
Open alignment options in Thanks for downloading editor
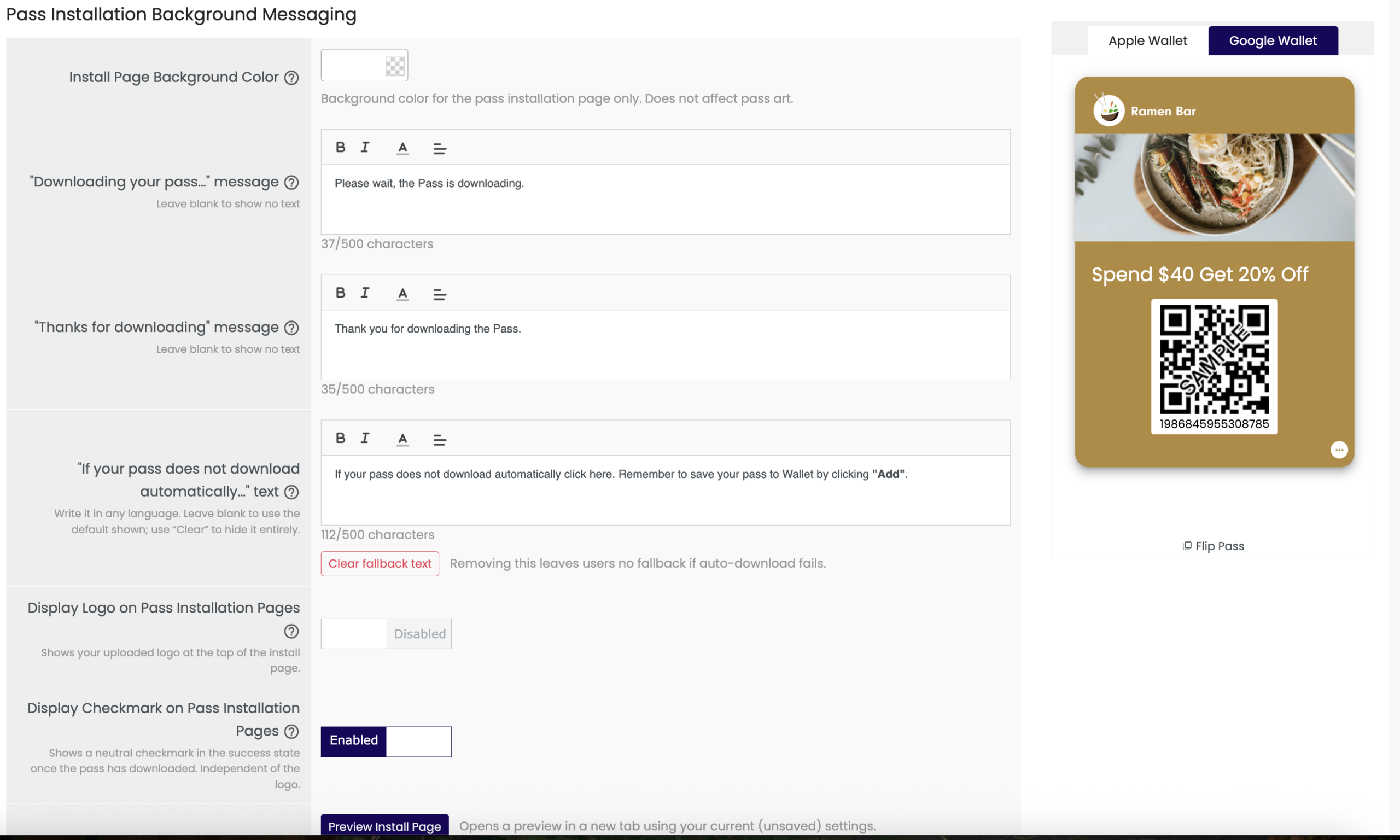(440, 294)
